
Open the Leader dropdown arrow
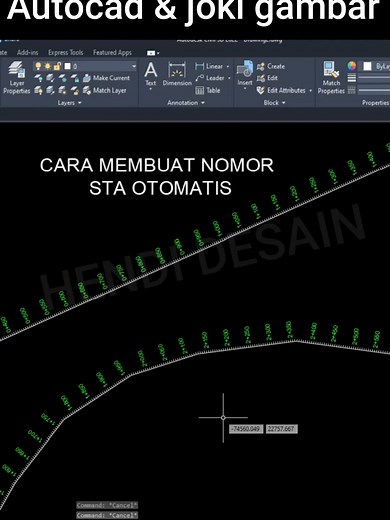[229, 78]
